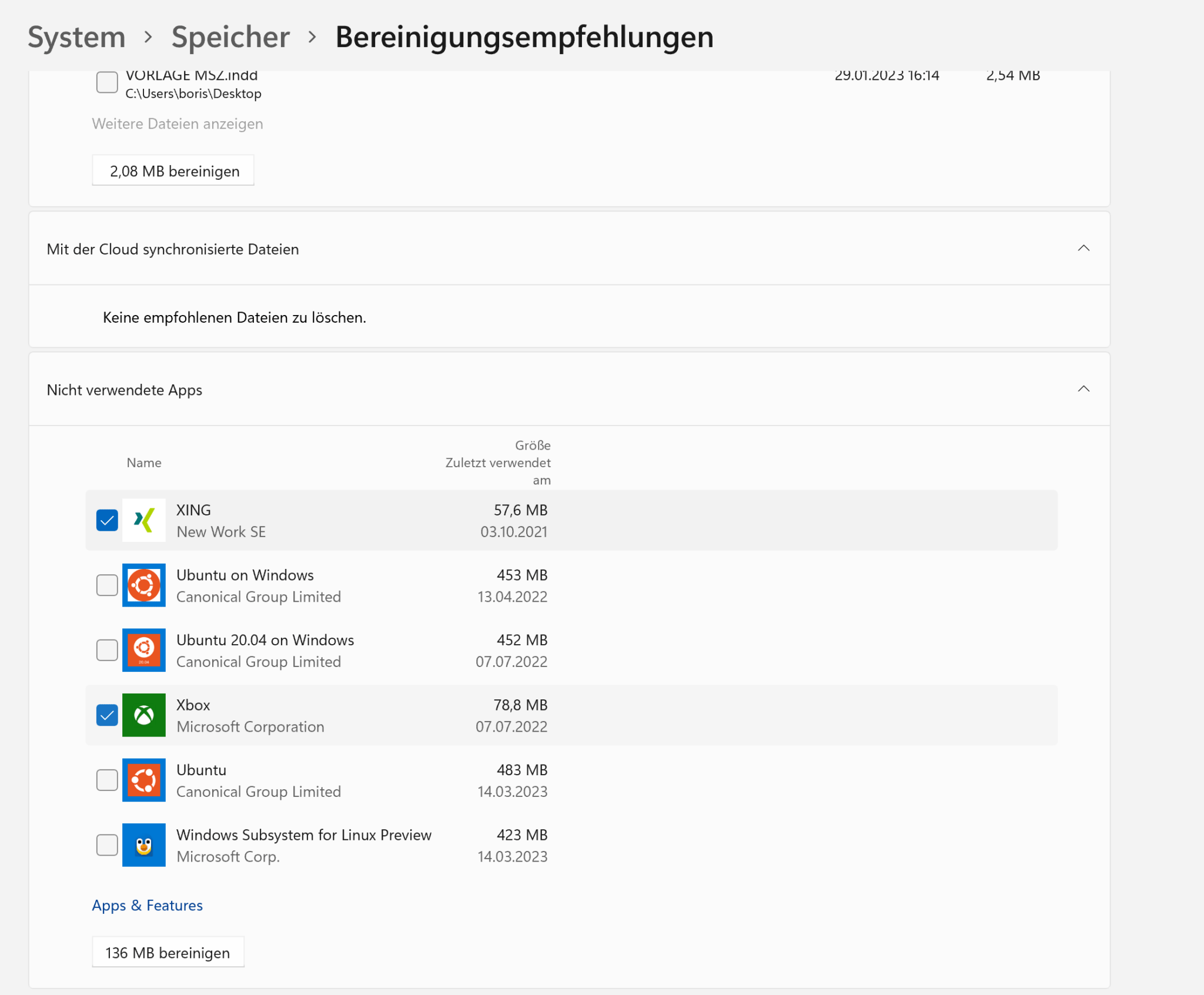Click Weitere Dateien anzeigen link
This screenshot has height=995, width=1204.
177,124
